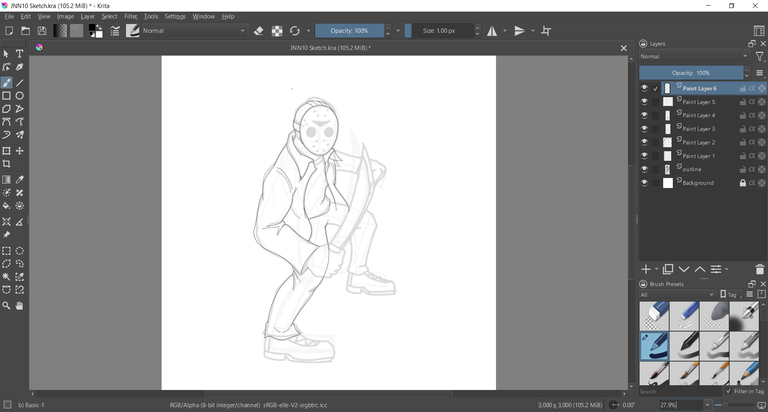Hide Paint Layer 3
This screenshot has height=412, width=768.
[x=644, y=129]
